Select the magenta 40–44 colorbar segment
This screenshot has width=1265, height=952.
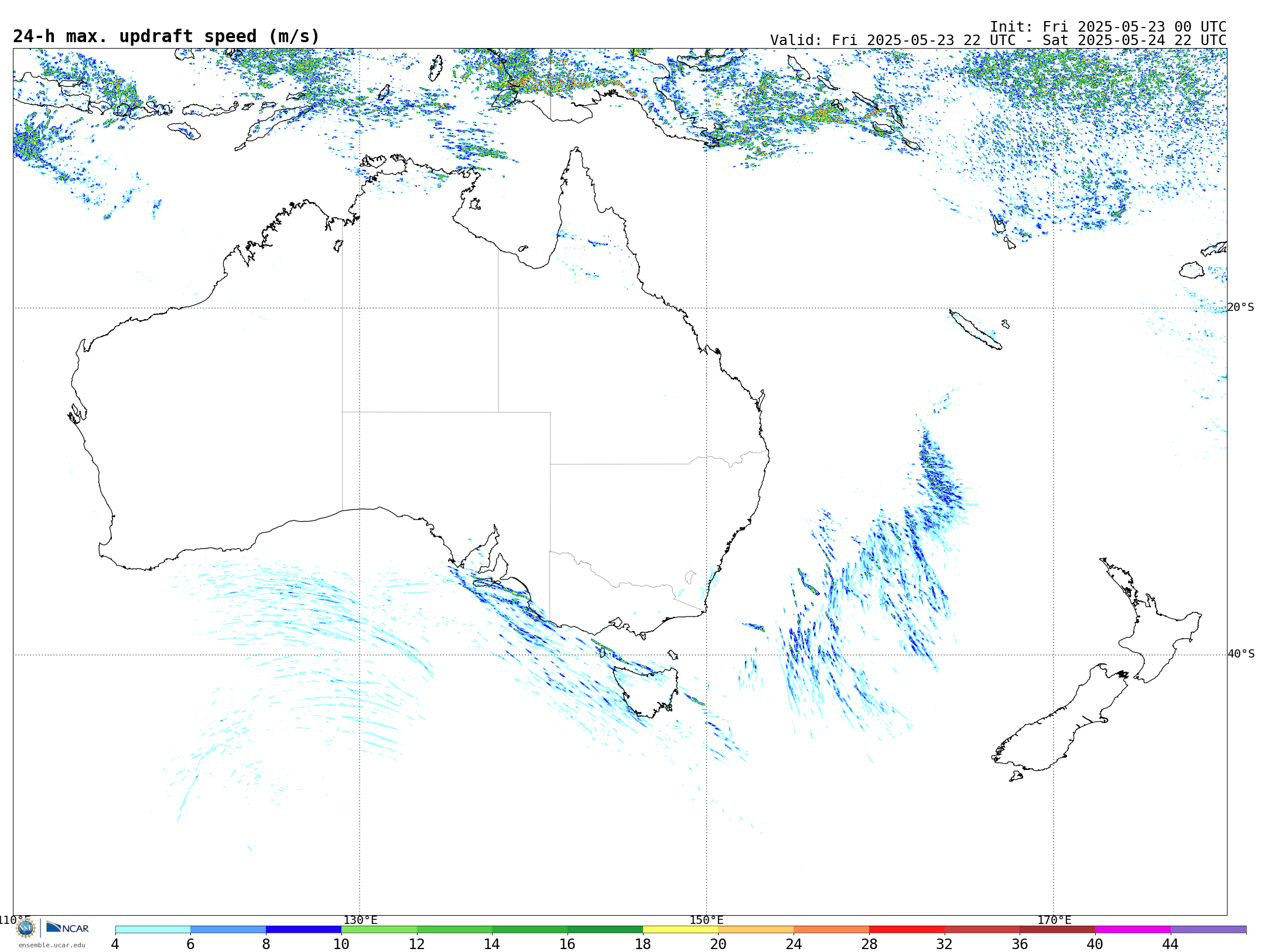coord(1133,930)
